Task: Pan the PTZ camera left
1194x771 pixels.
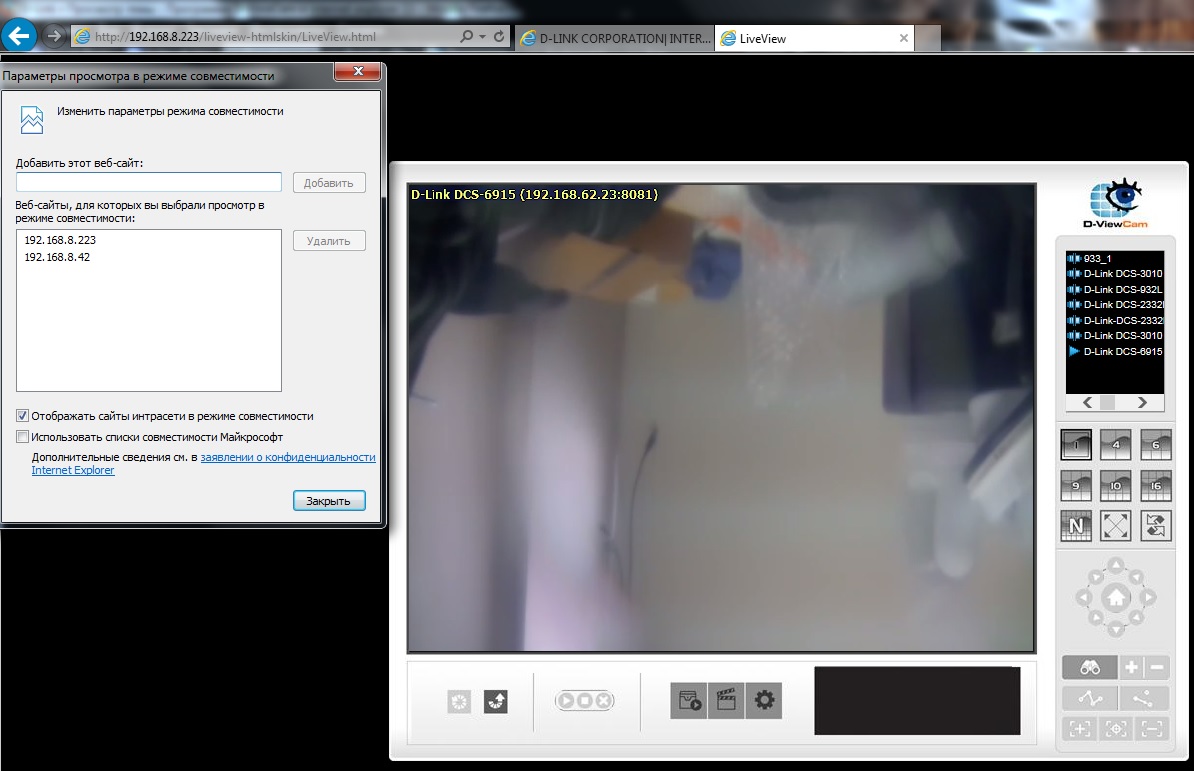Action: coord(1083,597)
